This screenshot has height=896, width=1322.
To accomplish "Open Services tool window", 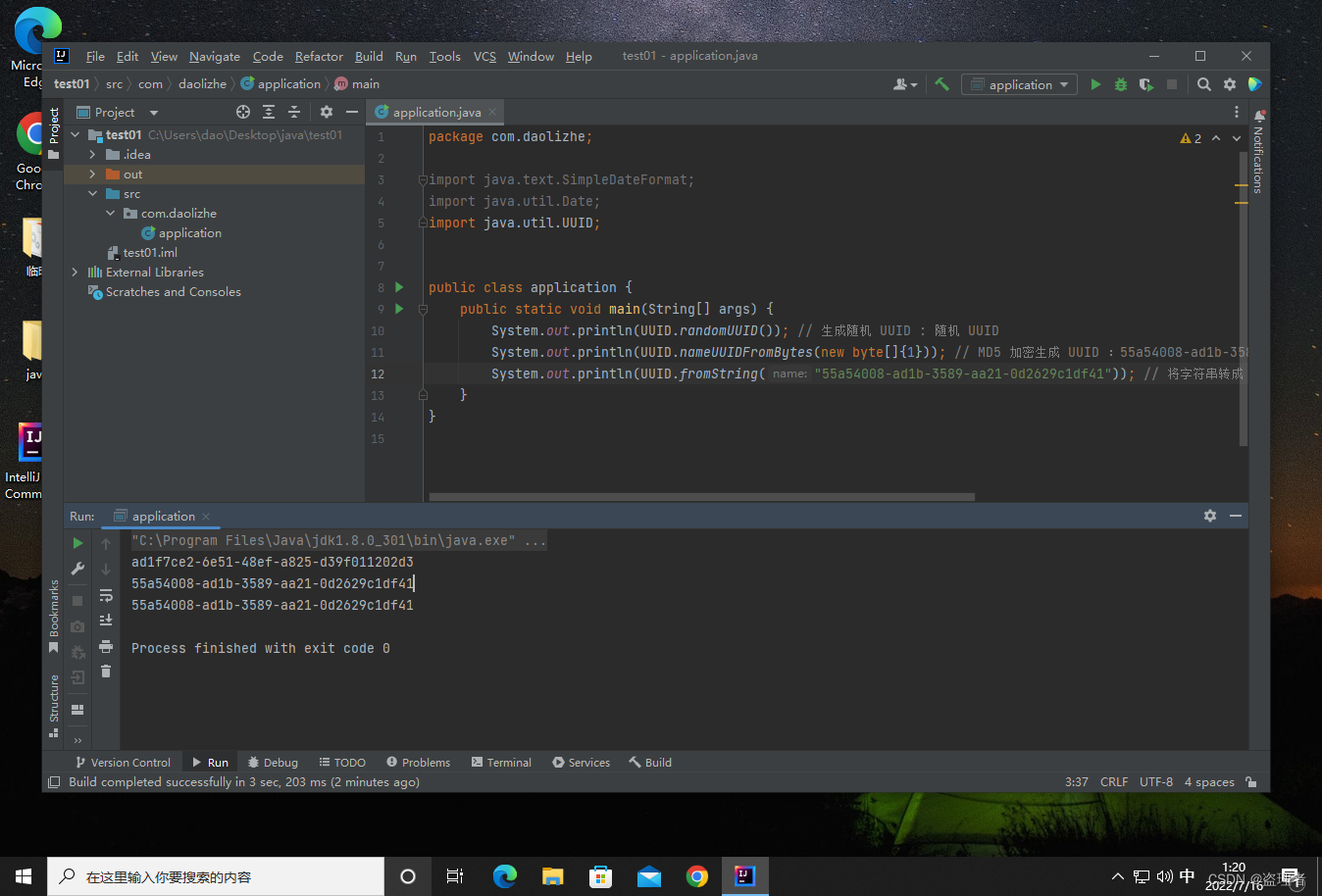I will pyautogui.click(x=581, y=763).
